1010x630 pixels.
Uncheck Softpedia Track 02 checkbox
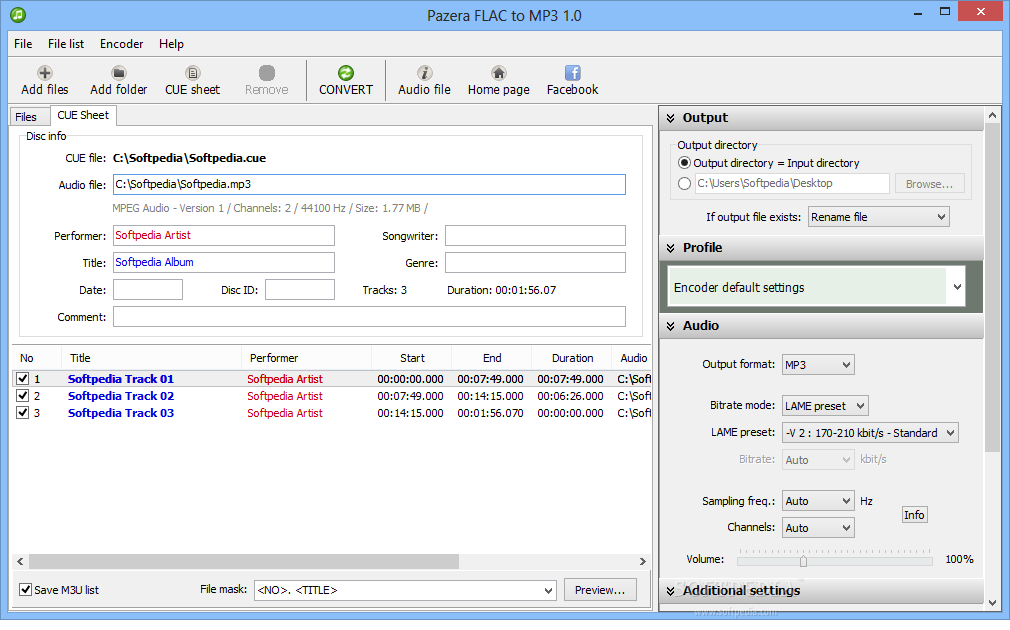click(x=23, y=396)
